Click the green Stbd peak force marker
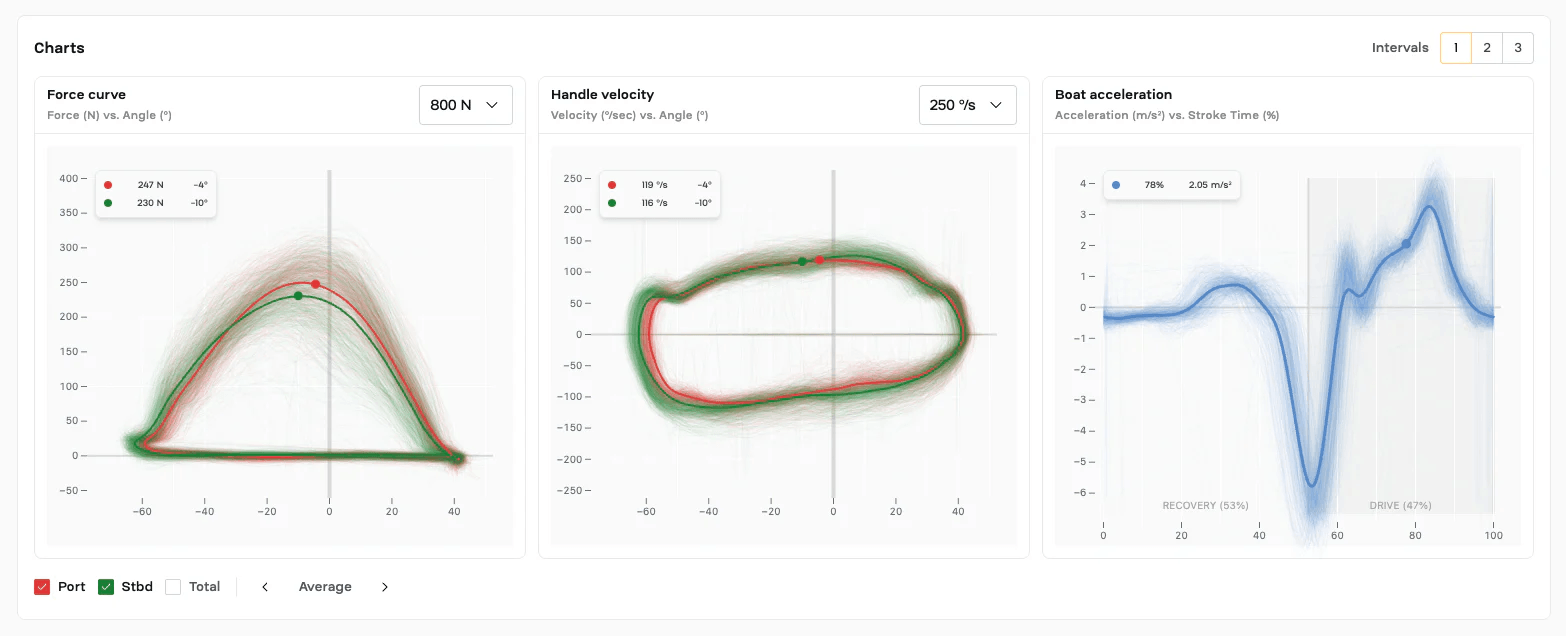Image resolution: width=1566 pixels, height=636 pixels. point(298,296)
